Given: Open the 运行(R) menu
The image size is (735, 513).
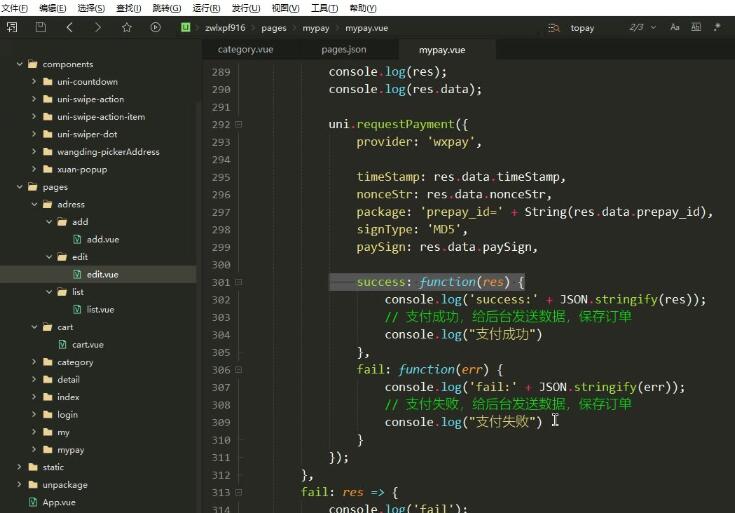Looking at the screenshot, I should [x=206, y=8].
